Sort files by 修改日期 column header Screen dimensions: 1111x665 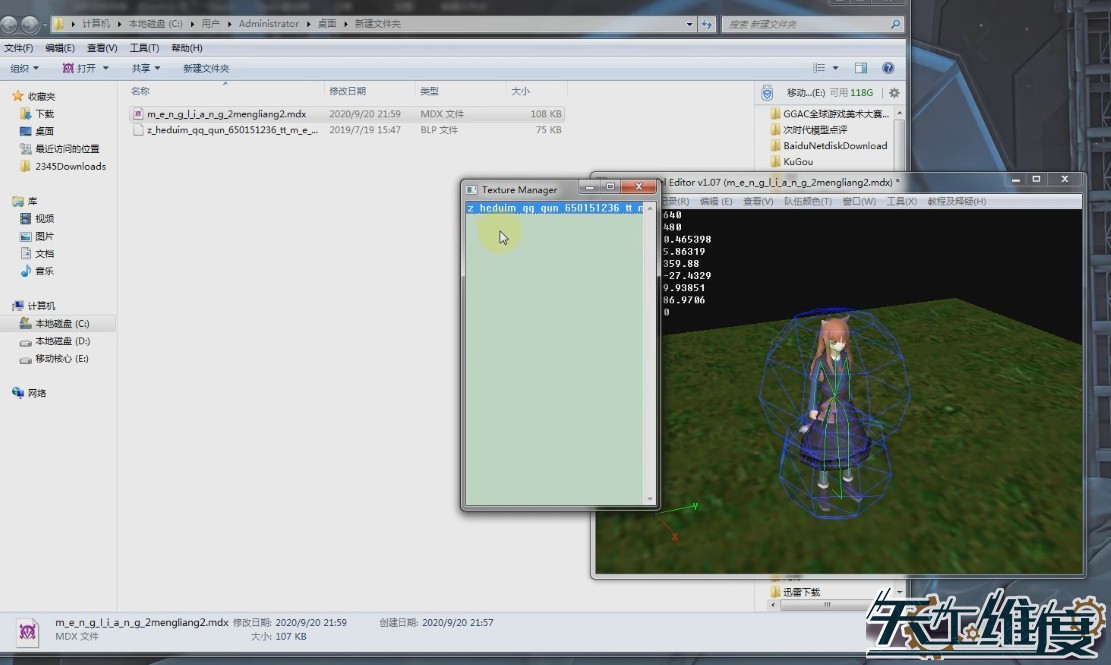pos(348,91)
